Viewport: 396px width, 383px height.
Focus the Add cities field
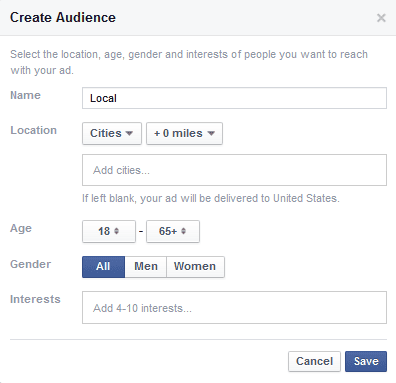coord(234,170)
